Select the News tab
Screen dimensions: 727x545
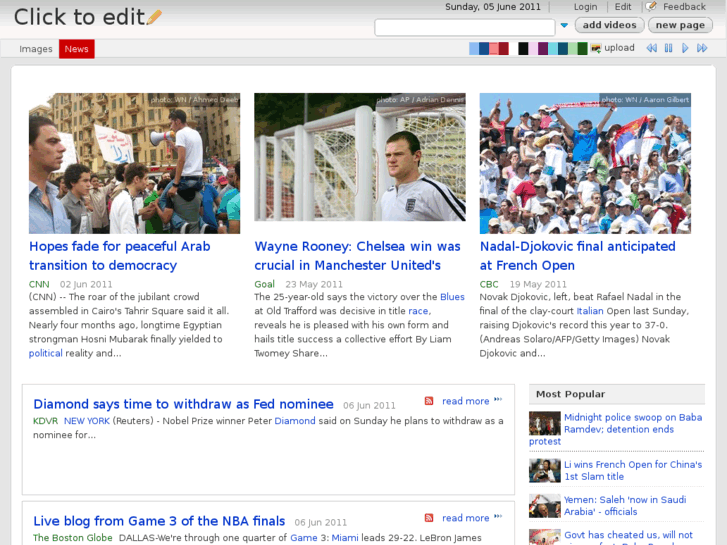coord(77,49)
